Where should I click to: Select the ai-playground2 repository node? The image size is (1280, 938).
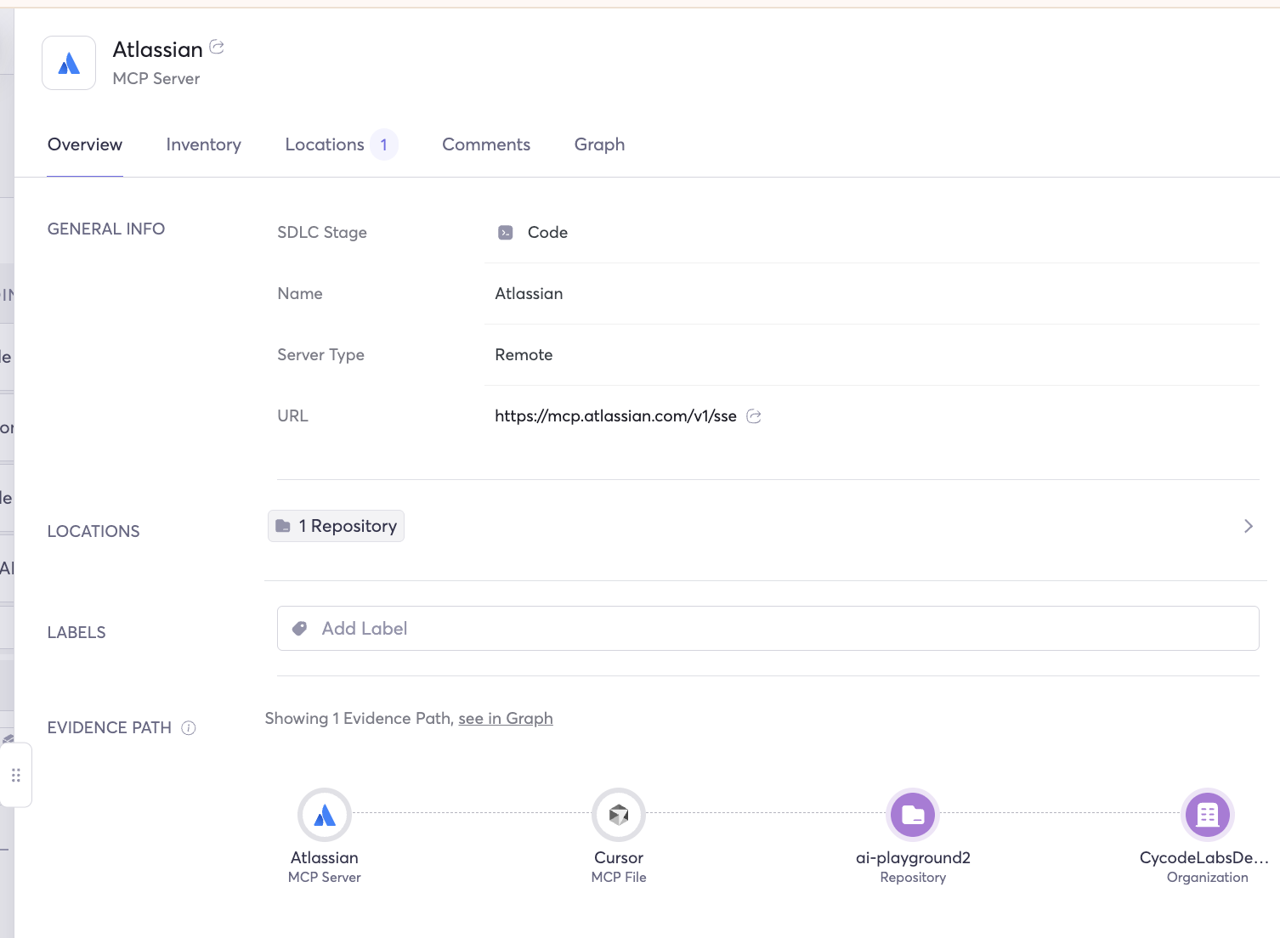click(912, 814)
